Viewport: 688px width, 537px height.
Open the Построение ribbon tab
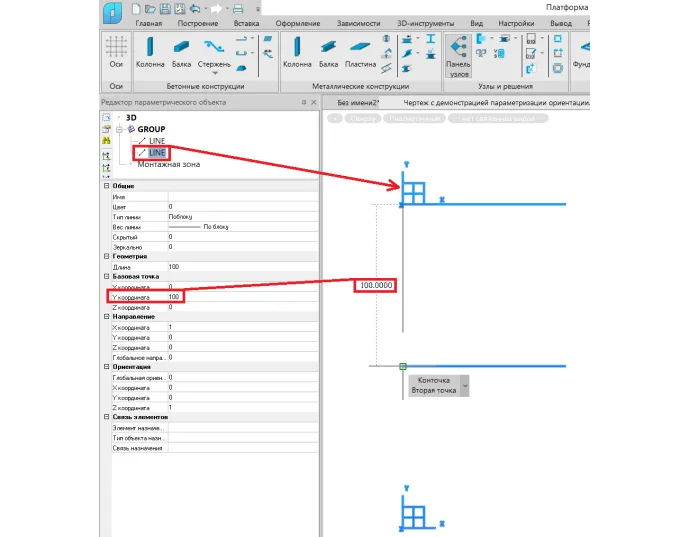click(197, 24)
